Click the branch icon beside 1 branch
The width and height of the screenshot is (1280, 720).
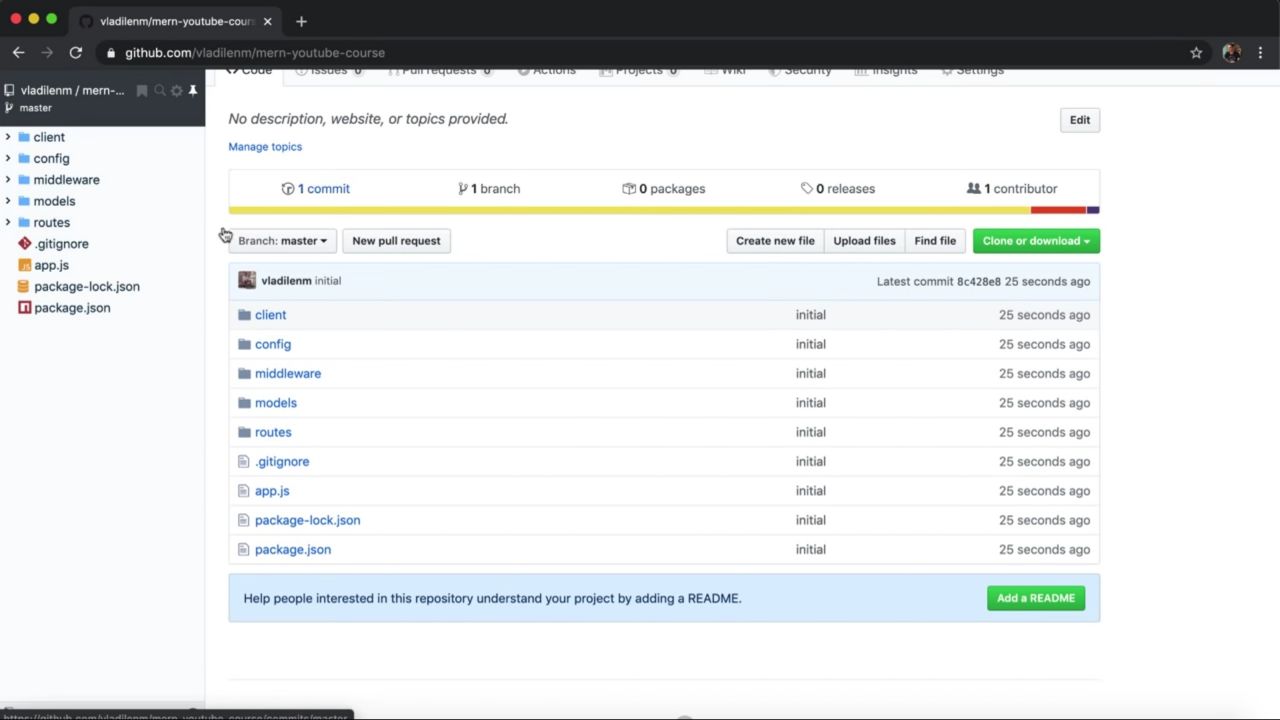pos(463,188)
